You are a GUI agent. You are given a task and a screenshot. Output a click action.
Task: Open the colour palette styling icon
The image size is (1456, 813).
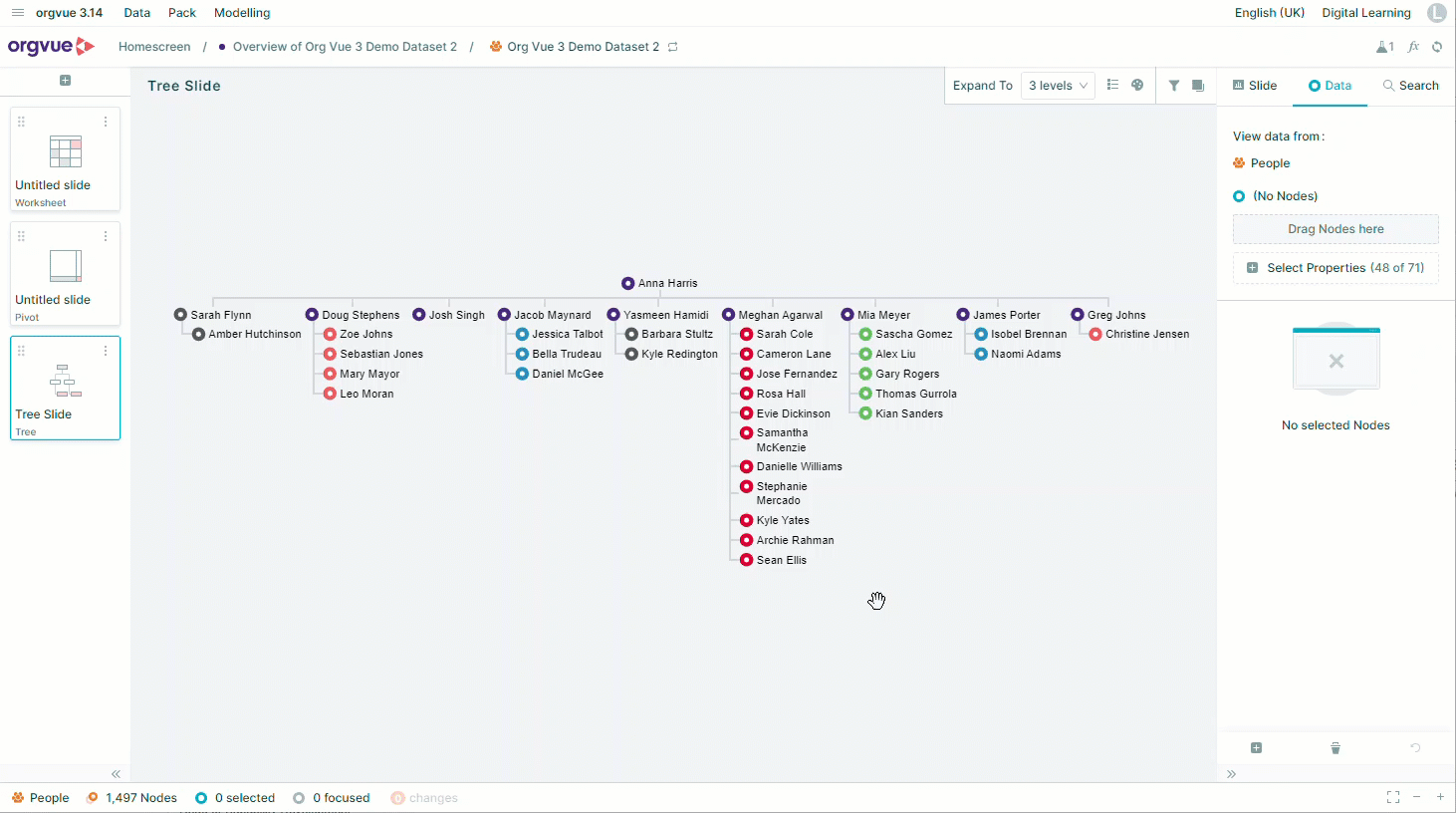click(x=1137, y=86)
